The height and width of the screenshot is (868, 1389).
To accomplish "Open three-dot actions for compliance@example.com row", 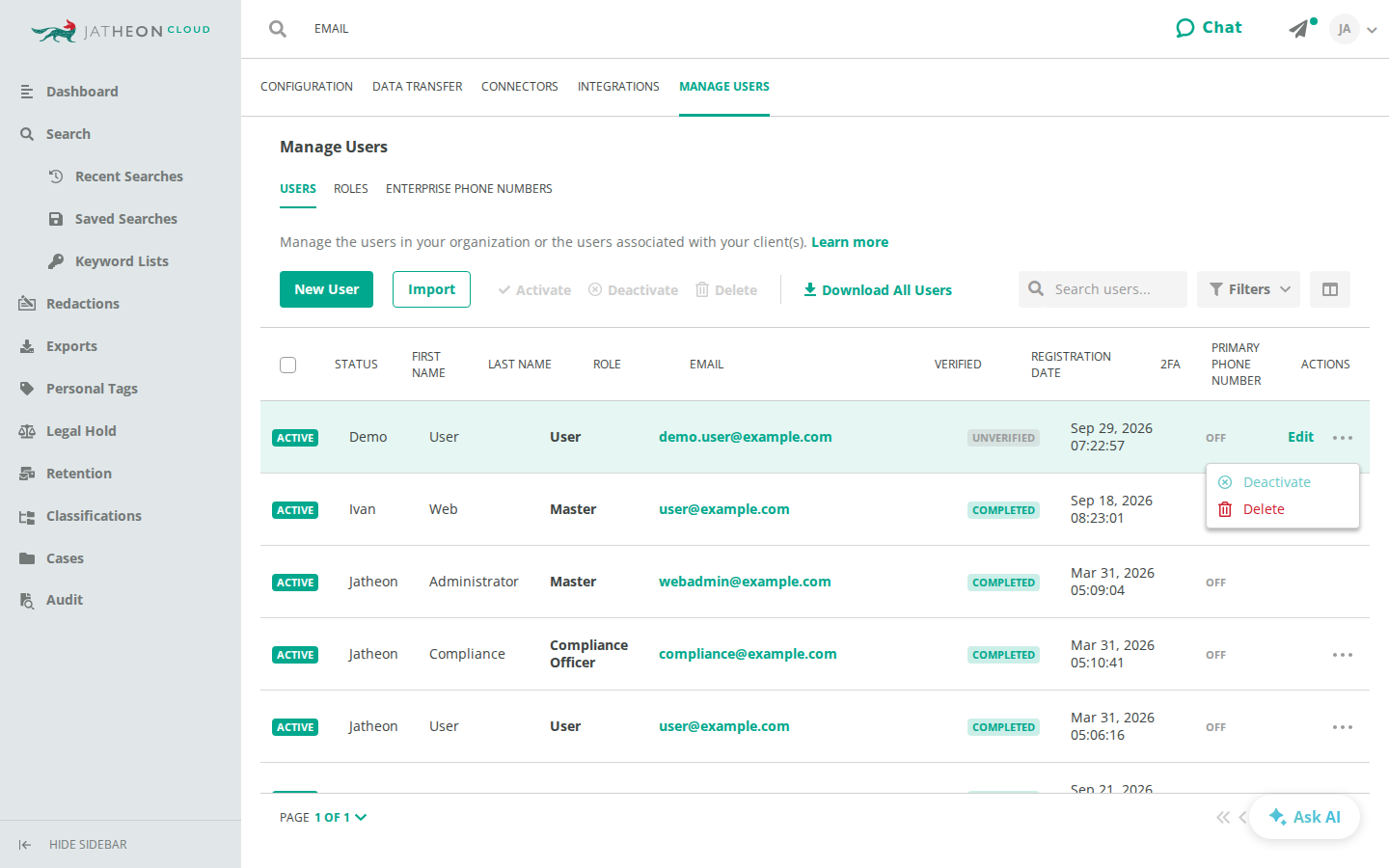I will pyautogui.click(x=1343, y=655).
